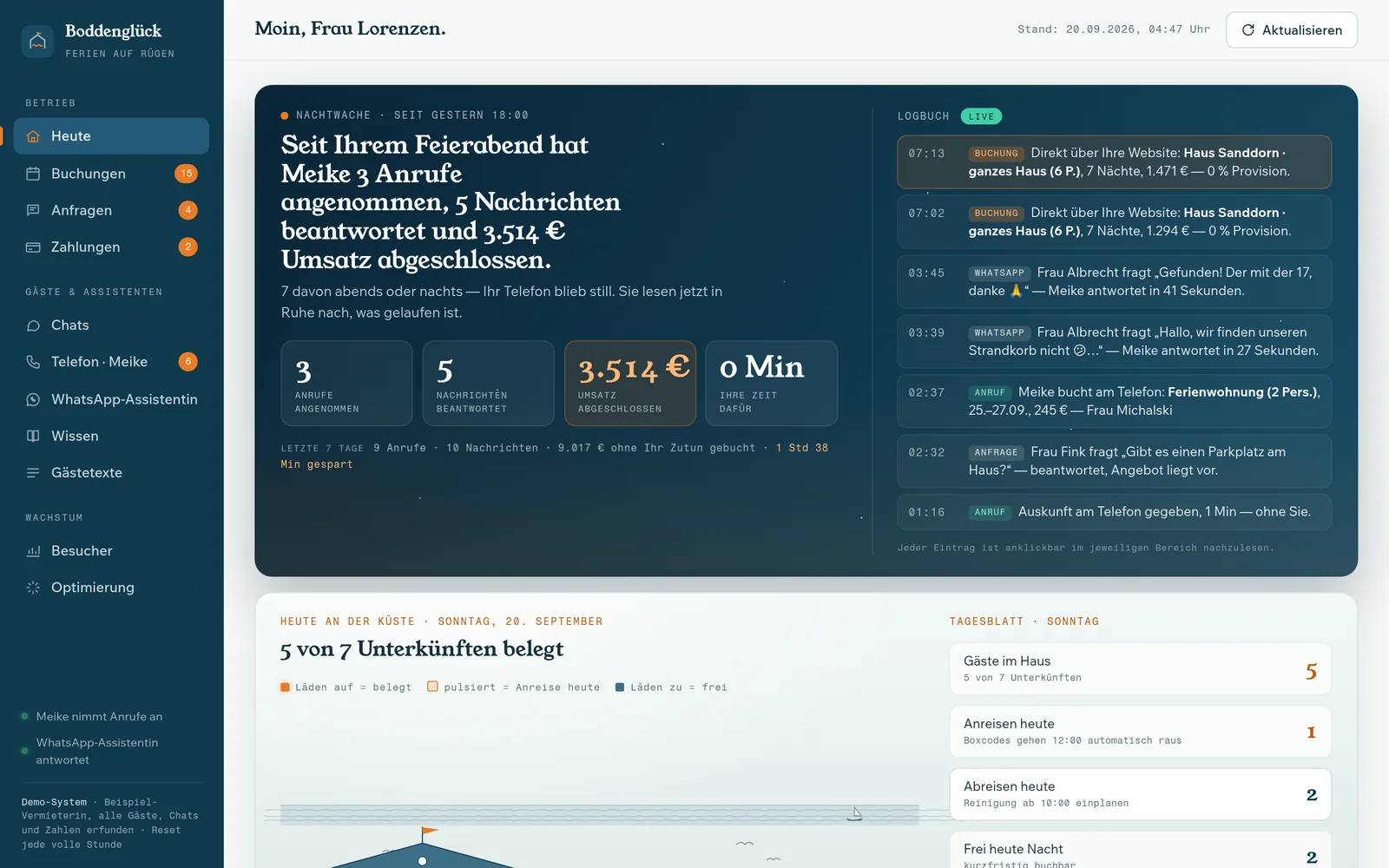Open the Anreisen heute card
This screenshot has width=1389, height=868.
point(1140,732)
